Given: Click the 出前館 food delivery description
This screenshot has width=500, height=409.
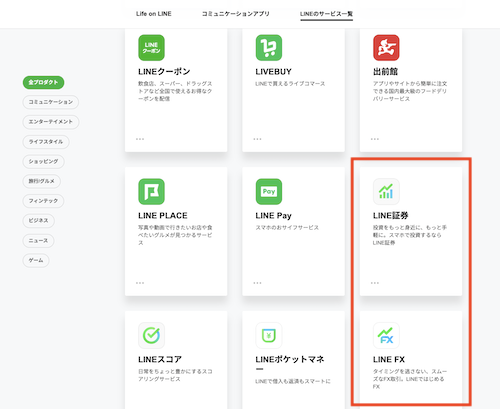Looking at the screenshot, I should pyautogui.click(x=410, y=91).
